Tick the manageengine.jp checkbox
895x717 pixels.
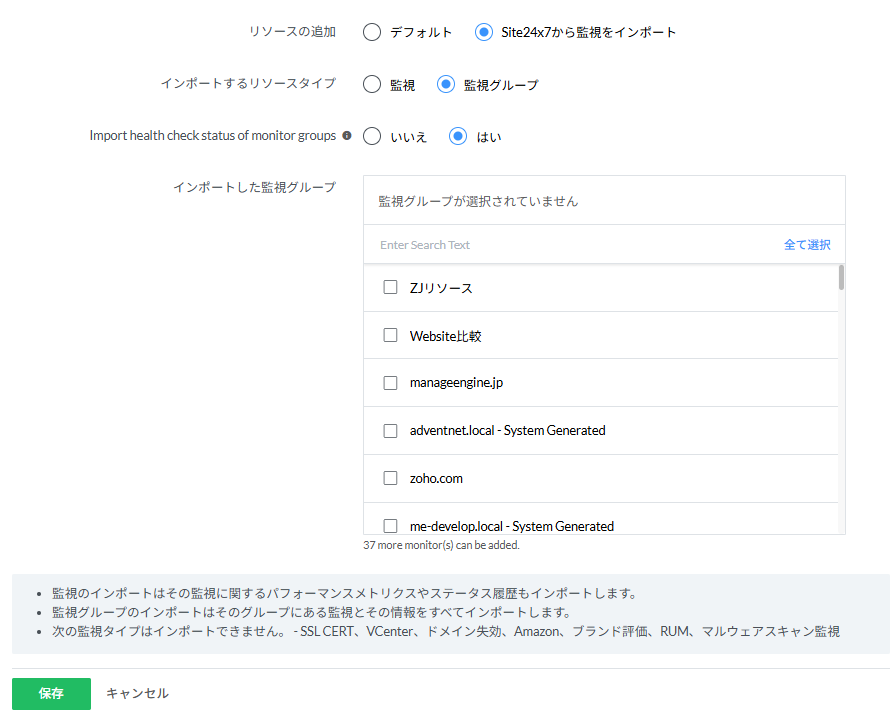tap(390, 383)
